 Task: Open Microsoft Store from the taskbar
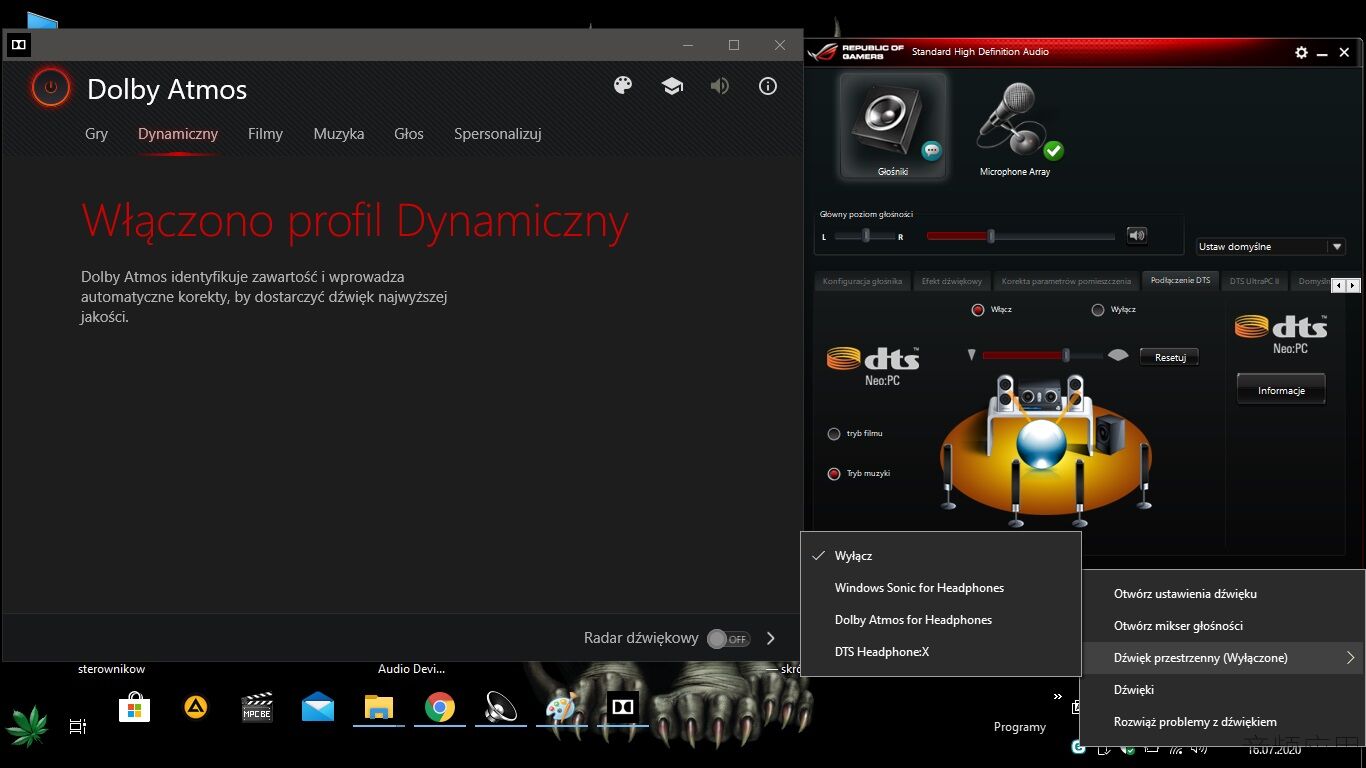coord(134,708)
